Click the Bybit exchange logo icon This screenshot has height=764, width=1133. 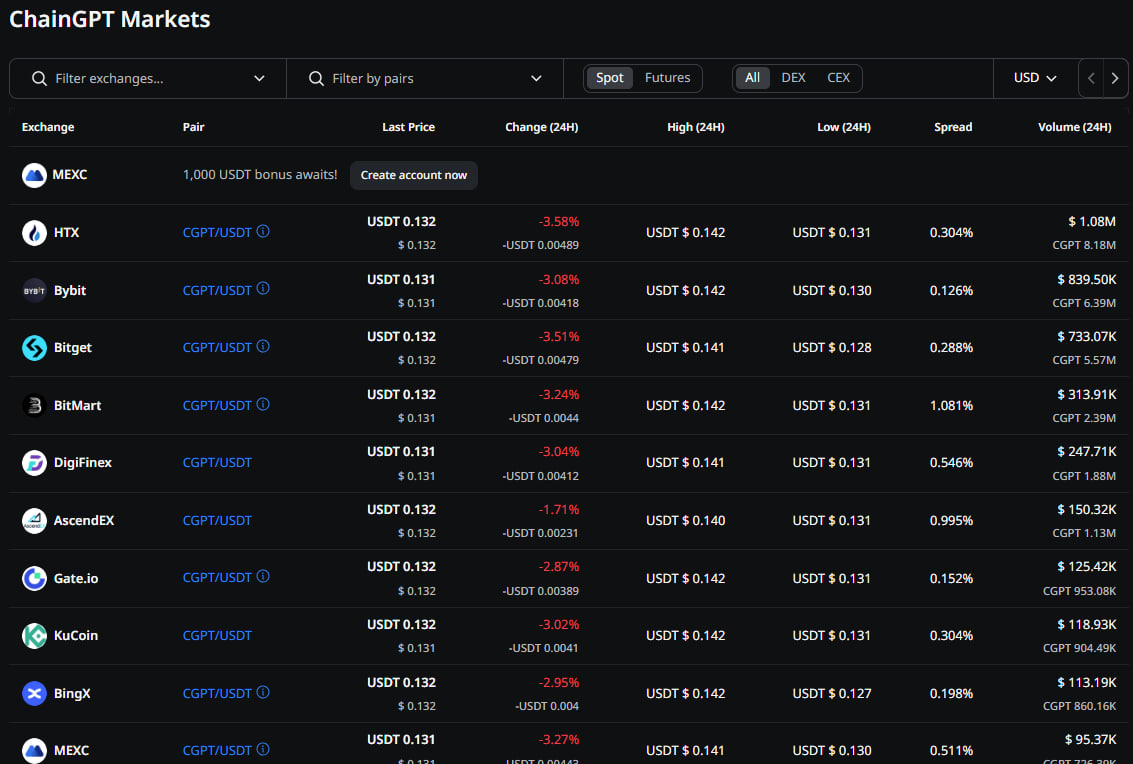35,290
